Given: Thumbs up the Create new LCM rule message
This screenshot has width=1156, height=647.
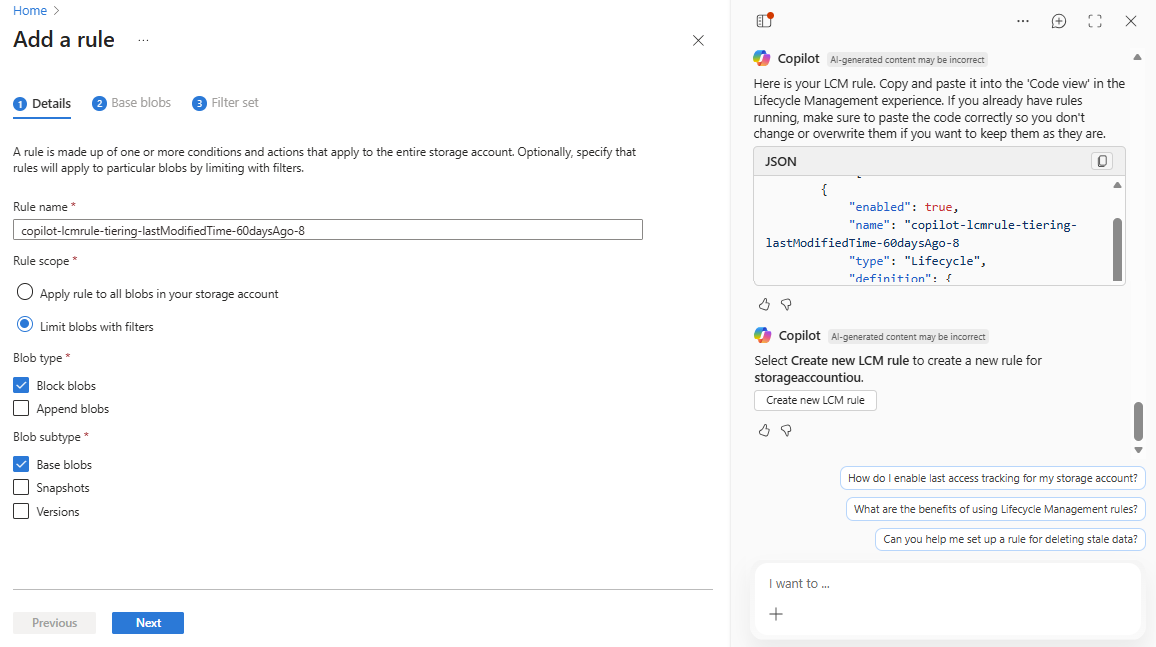Looking at the screenshot, I should click(x=765, y=430).
